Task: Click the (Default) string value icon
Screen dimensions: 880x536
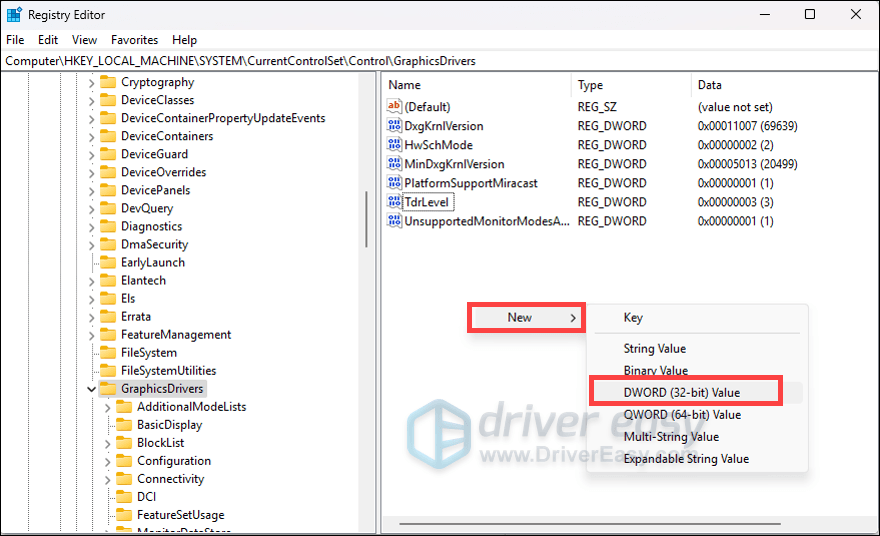Action: coord(394,107)
